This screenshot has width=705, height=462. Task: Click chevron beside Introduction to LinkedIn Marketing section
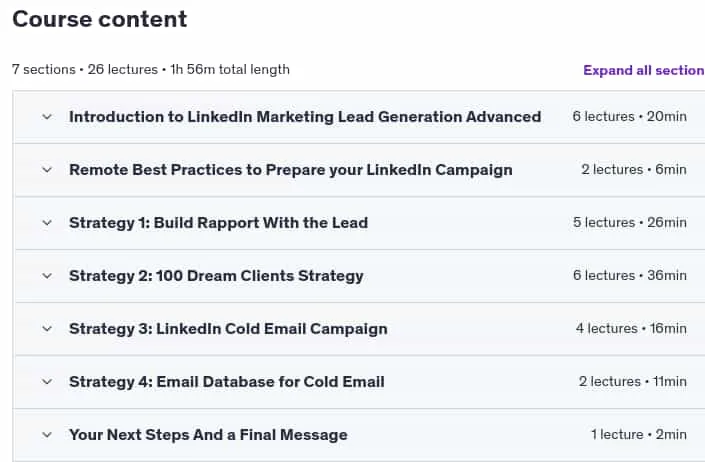point(47,117)
